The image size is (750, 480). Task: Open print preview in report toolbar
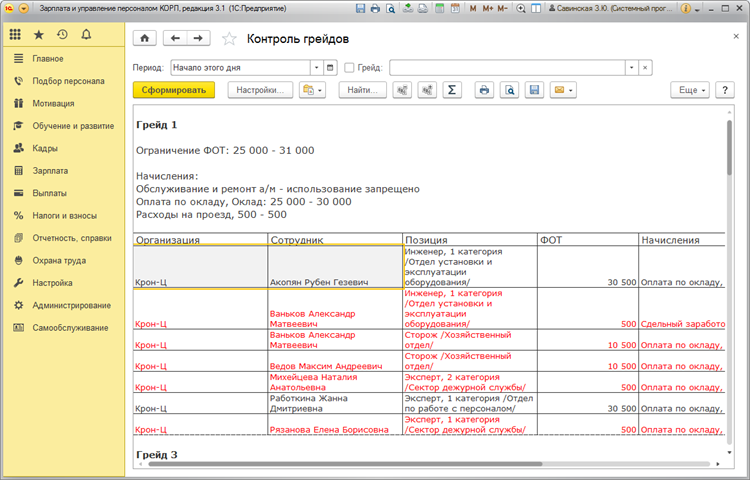tap(509, 90)
